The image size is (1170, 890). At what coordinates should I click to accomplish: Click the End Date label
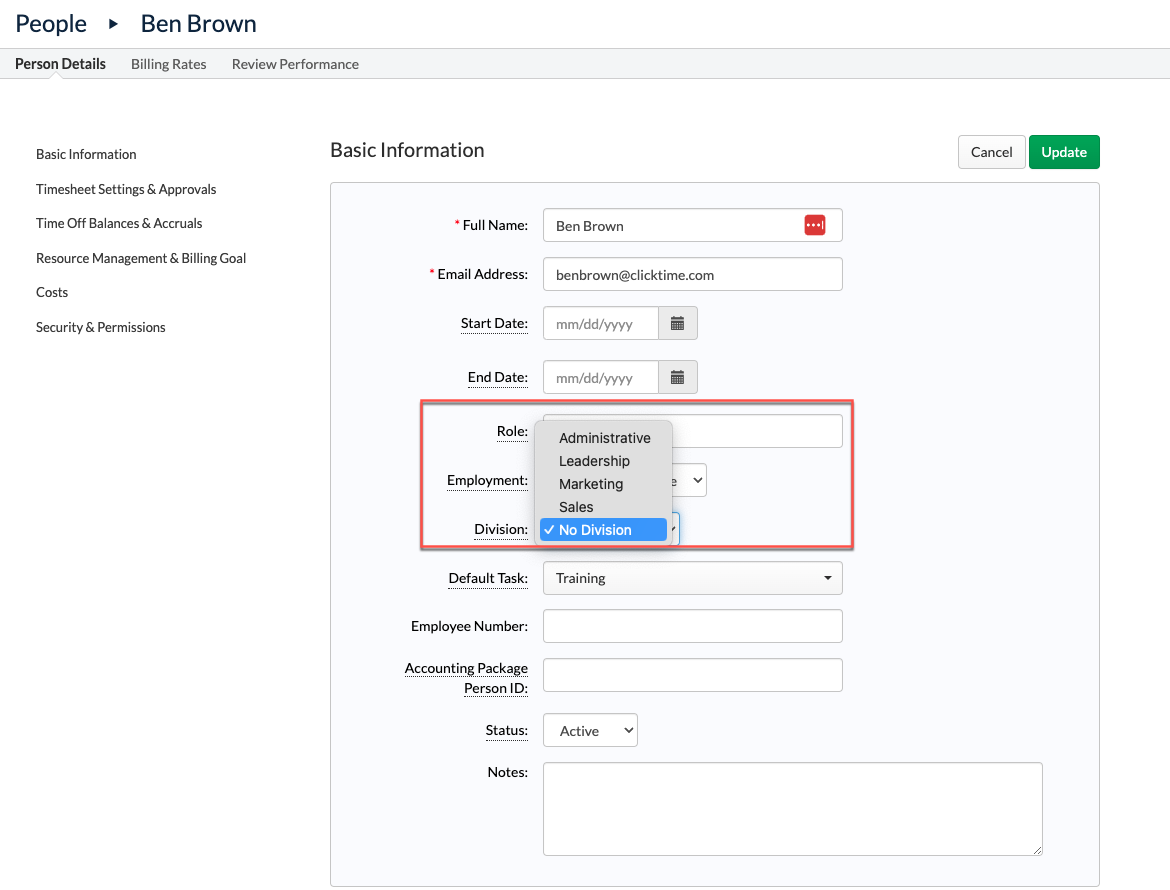click(x=498, y=377)
